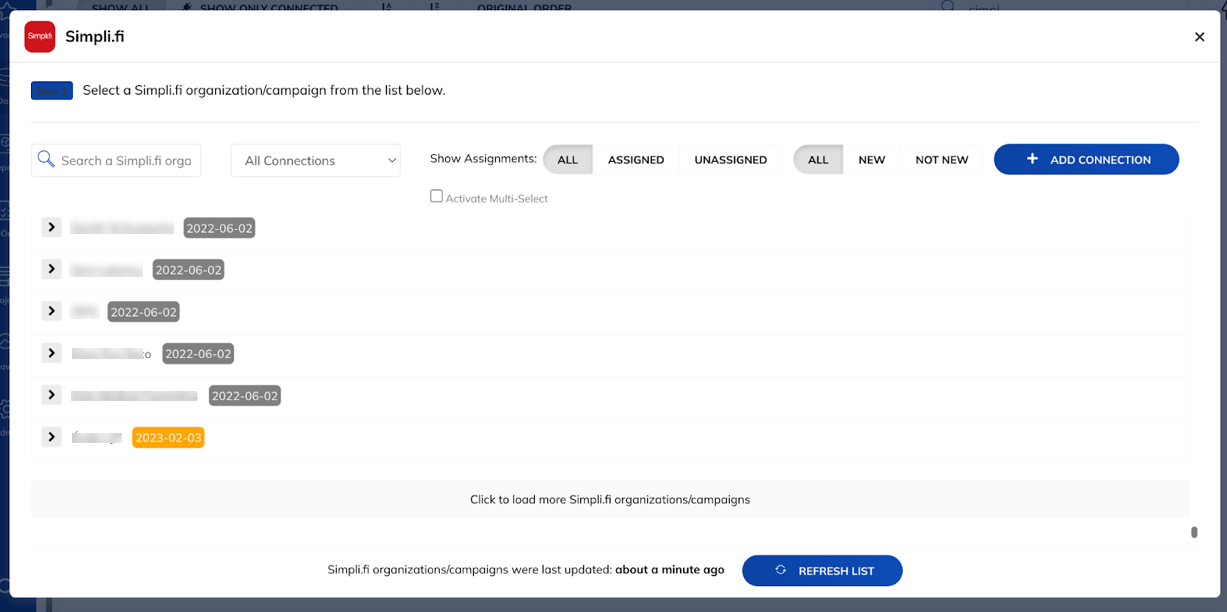This screenshot has width=1227, height=612.
Task: Click the "Simpli.fi" dialog title
Action: click(x=95, y=37)
